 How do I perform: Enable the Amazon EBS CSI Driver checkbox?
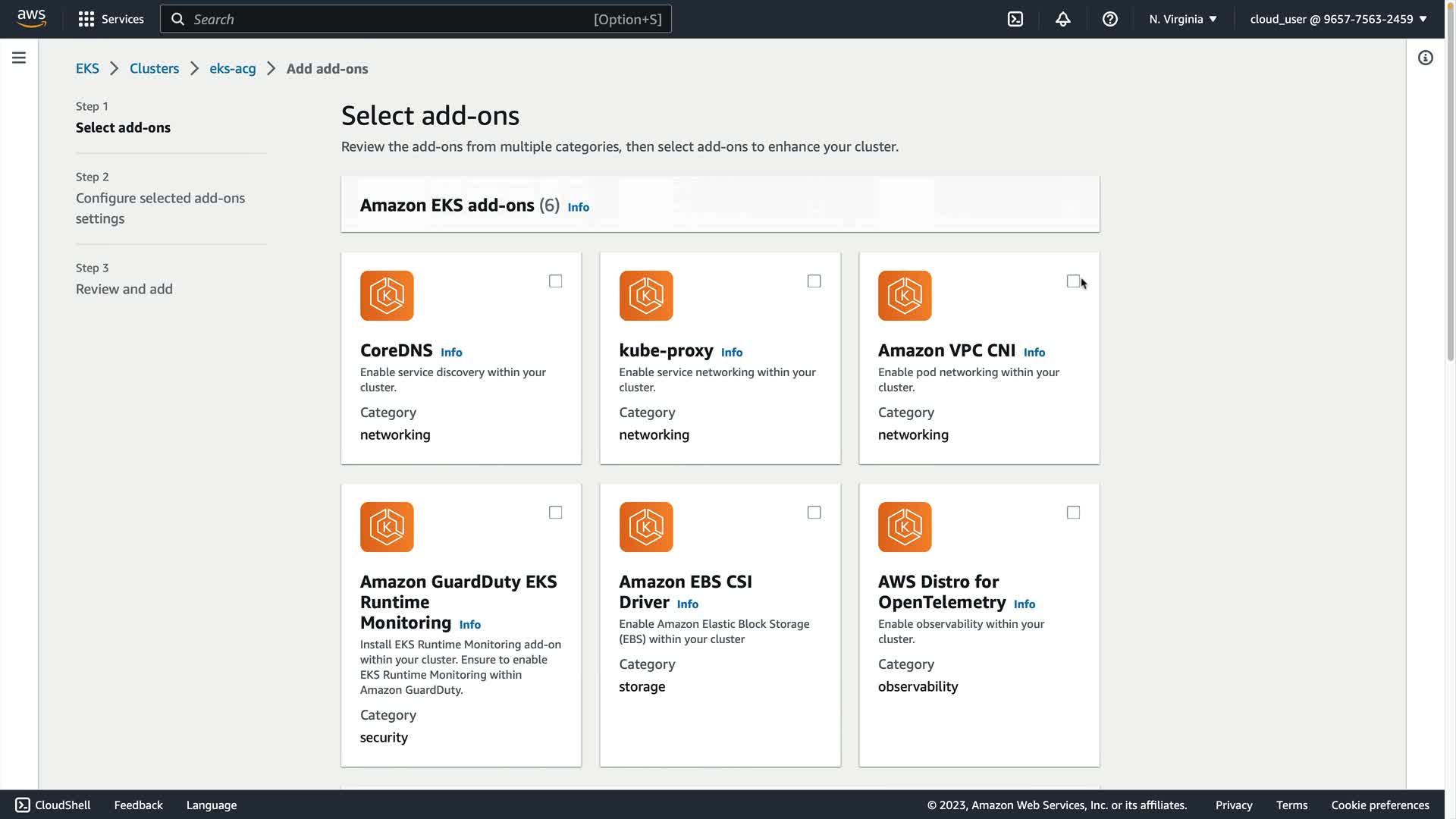[x=814, y=513]
